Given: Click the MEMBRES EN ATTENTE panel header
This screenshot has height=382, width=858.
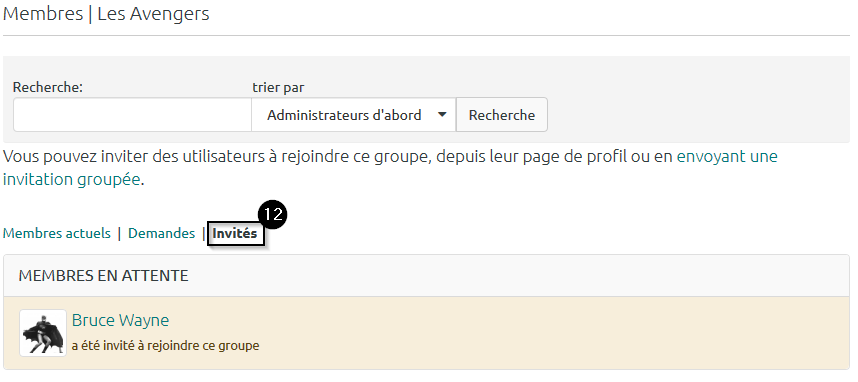Looking at the screenshot, I should point(426,276).
